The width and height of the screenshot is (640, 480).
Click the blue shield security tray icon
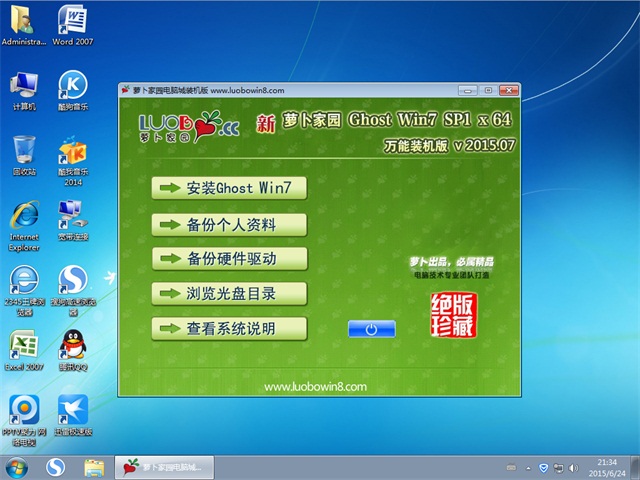(x=543, y=468)
